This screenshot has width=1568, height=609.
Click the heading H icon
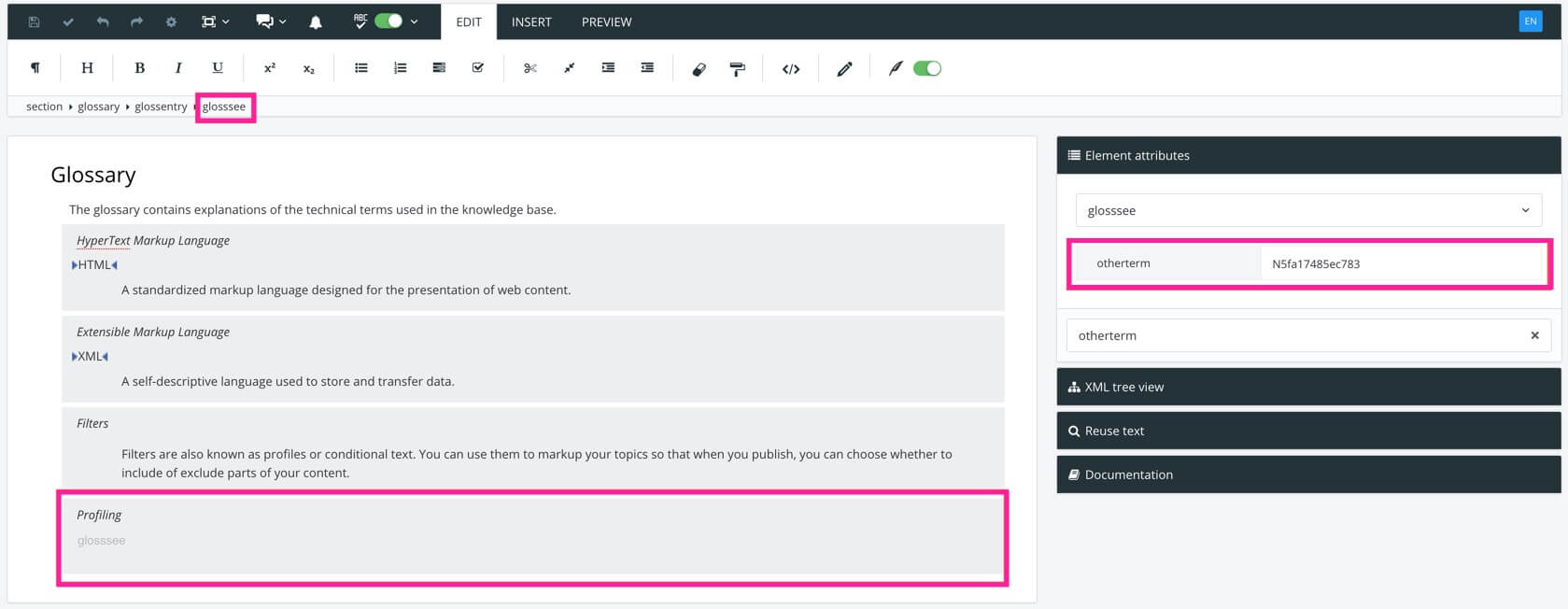[87, 67]
